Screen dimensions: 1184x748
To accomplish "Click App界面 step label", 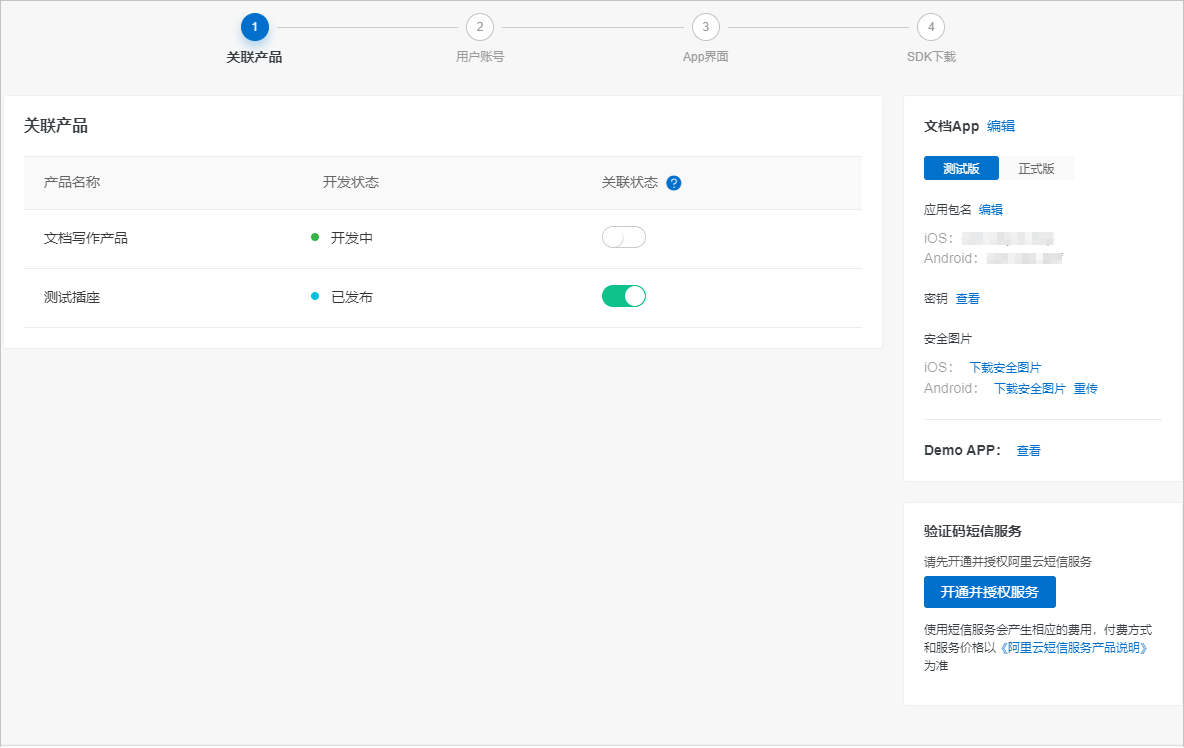I will click(705, 57).
